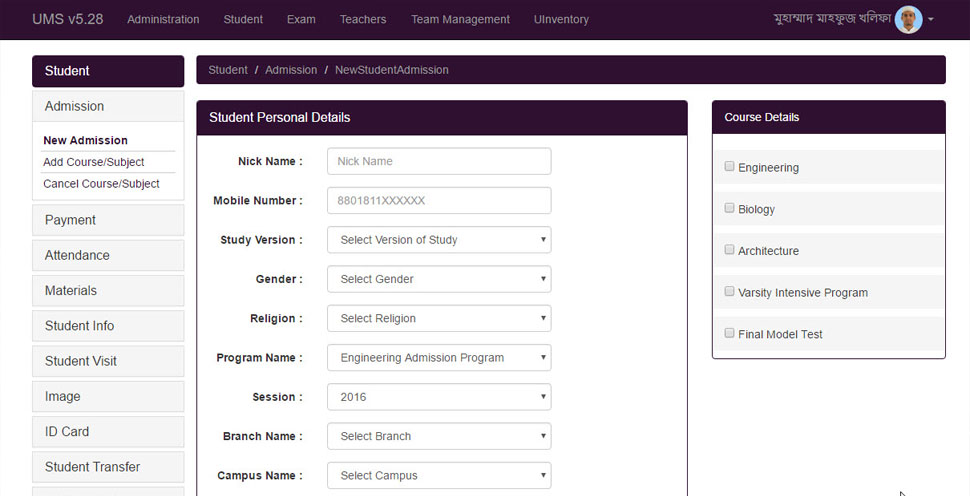
Task: Open the Session year dropdown
Action: point(439,397)
